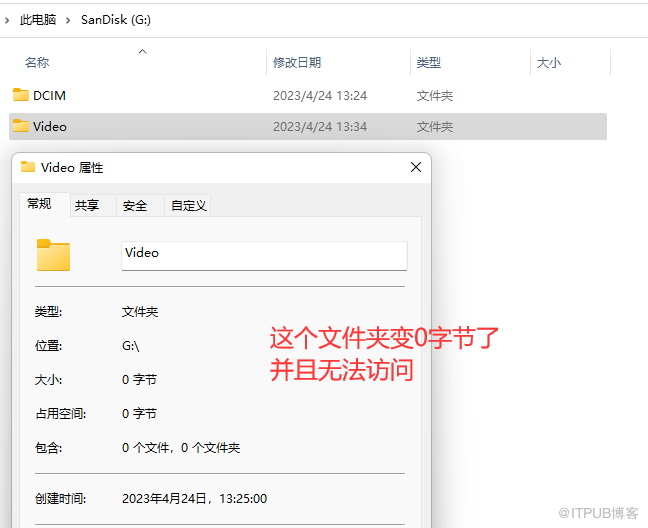Image resolution: width=648 pixels, height=528 pixels.
Task: Open the 安全 tab
Action: [x=141, y=205]
